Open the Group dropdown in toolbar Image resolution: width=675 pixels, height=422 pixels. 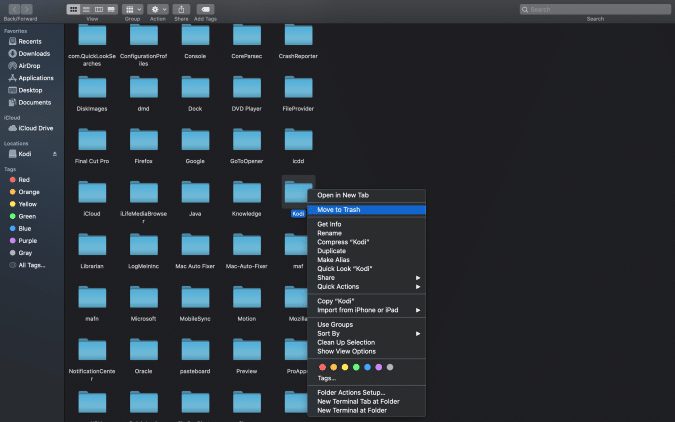133,9
